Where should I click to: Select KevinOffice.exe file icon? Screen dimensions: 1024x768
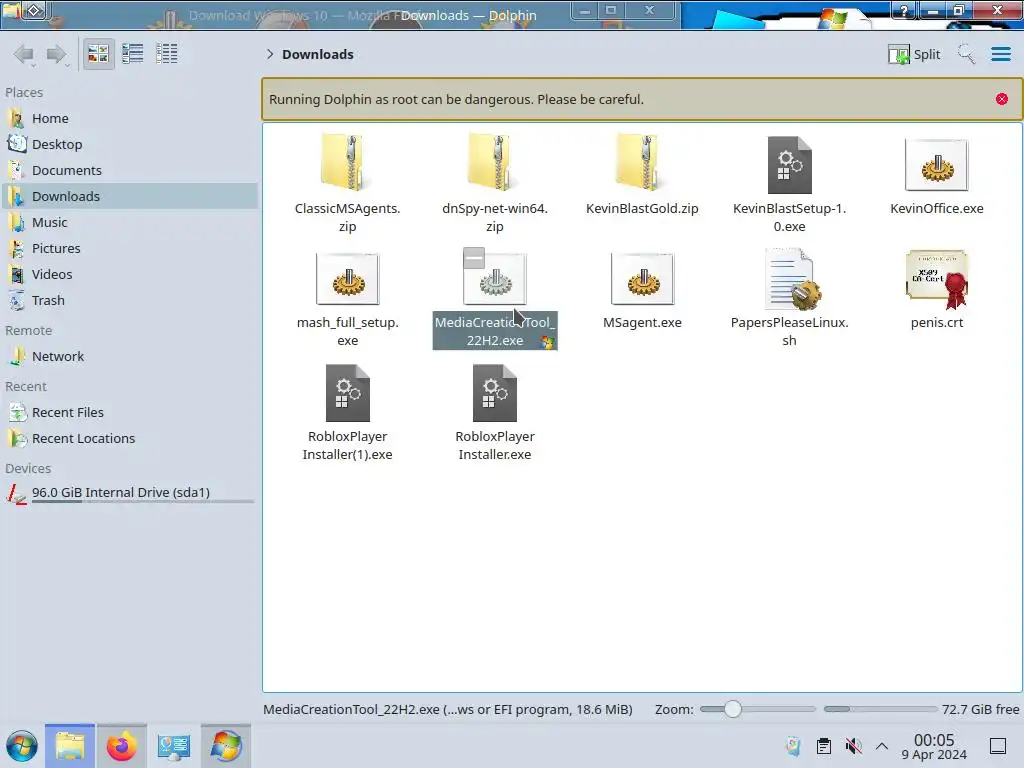pyautogui.click(x=936, y=165)
